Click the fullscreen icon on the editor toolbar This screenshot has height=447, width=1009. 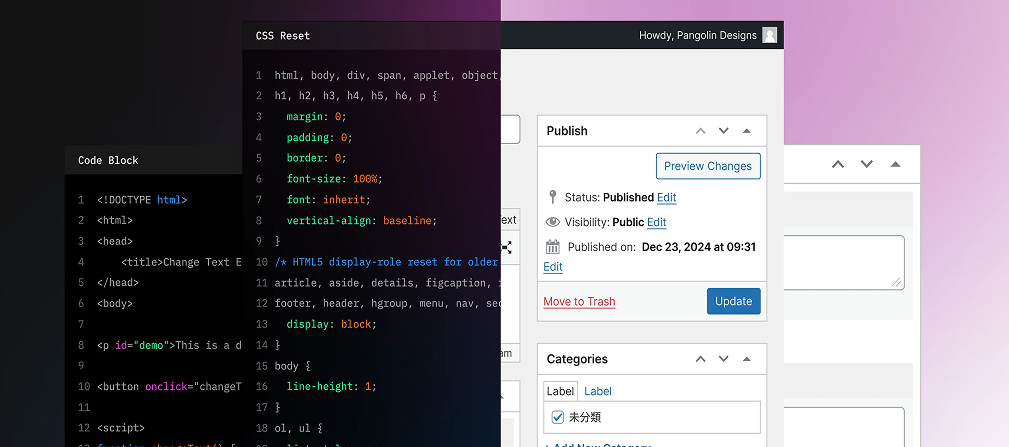[507, 247]
